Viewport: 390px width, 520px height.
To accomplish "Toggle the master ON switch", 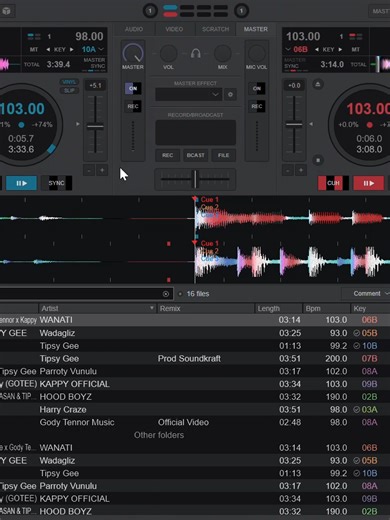I will (133, 88).
